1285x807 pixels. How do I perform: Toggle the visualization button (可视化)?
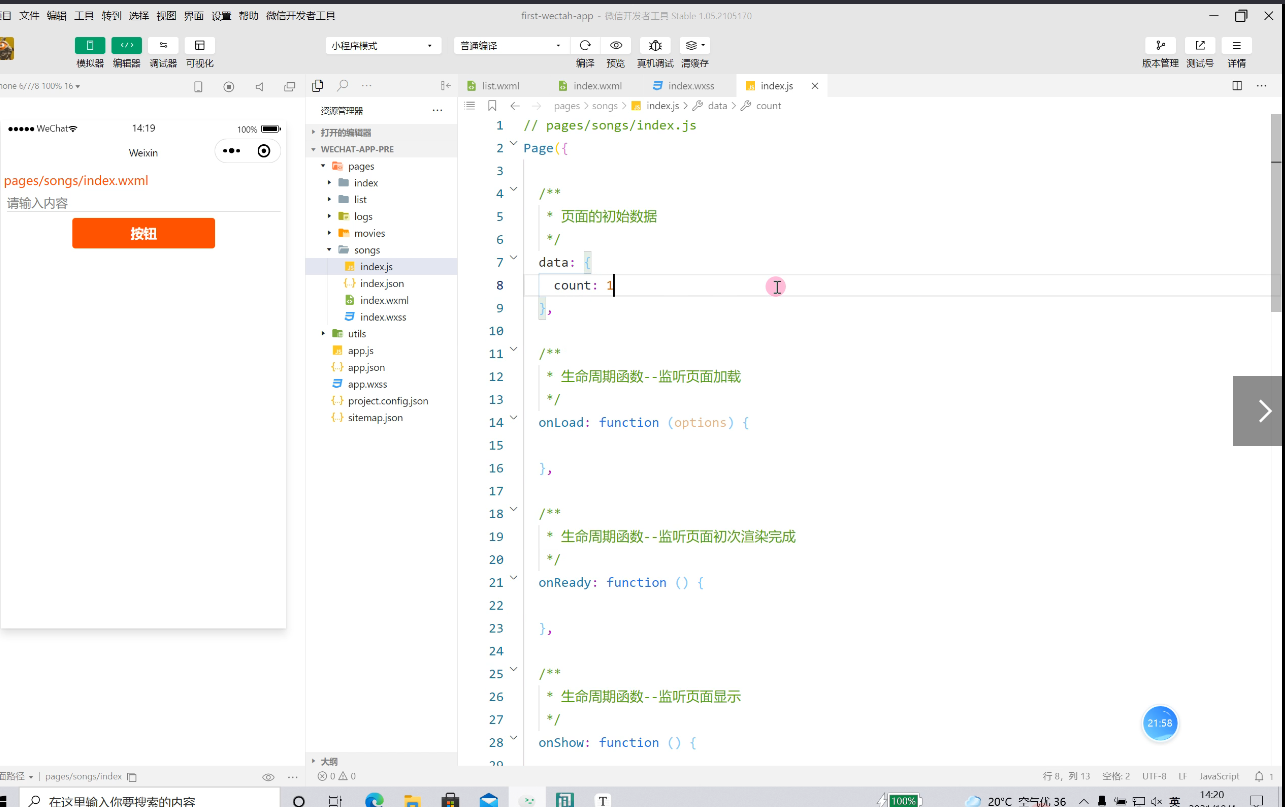pyautogui.click(x=199, y=45)
